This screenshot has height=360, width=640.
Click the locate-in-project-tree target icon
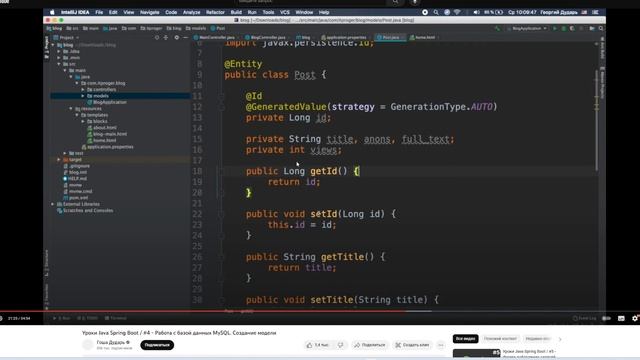click(x=157, y=38)
